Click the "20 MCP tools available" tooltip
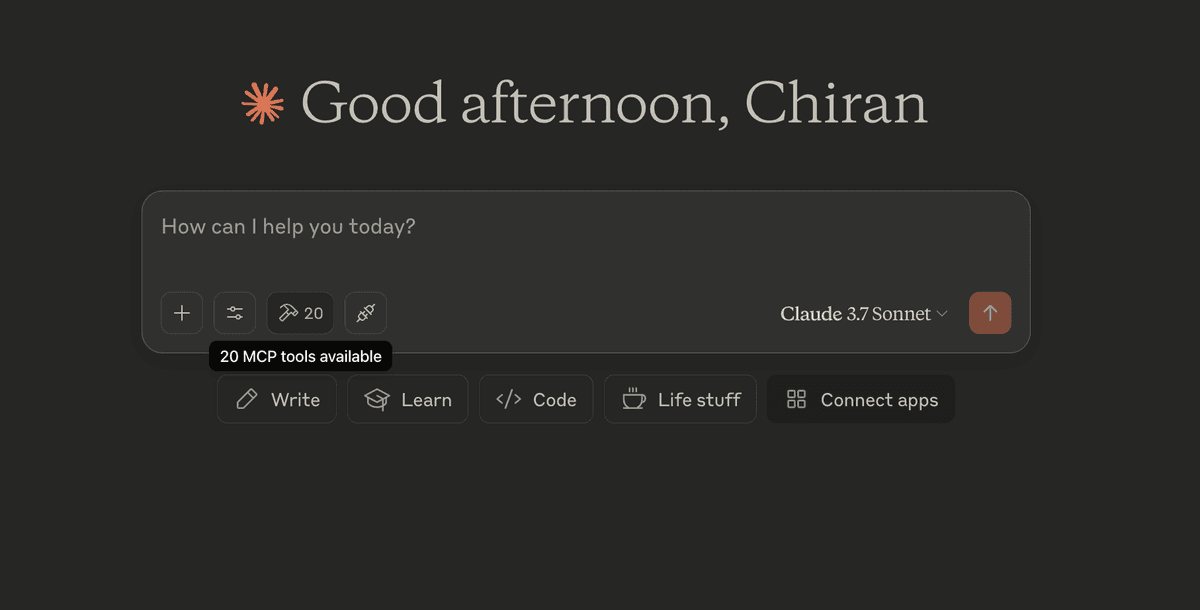The height and width of the screenshot is (610, 1200). (301, 356)
